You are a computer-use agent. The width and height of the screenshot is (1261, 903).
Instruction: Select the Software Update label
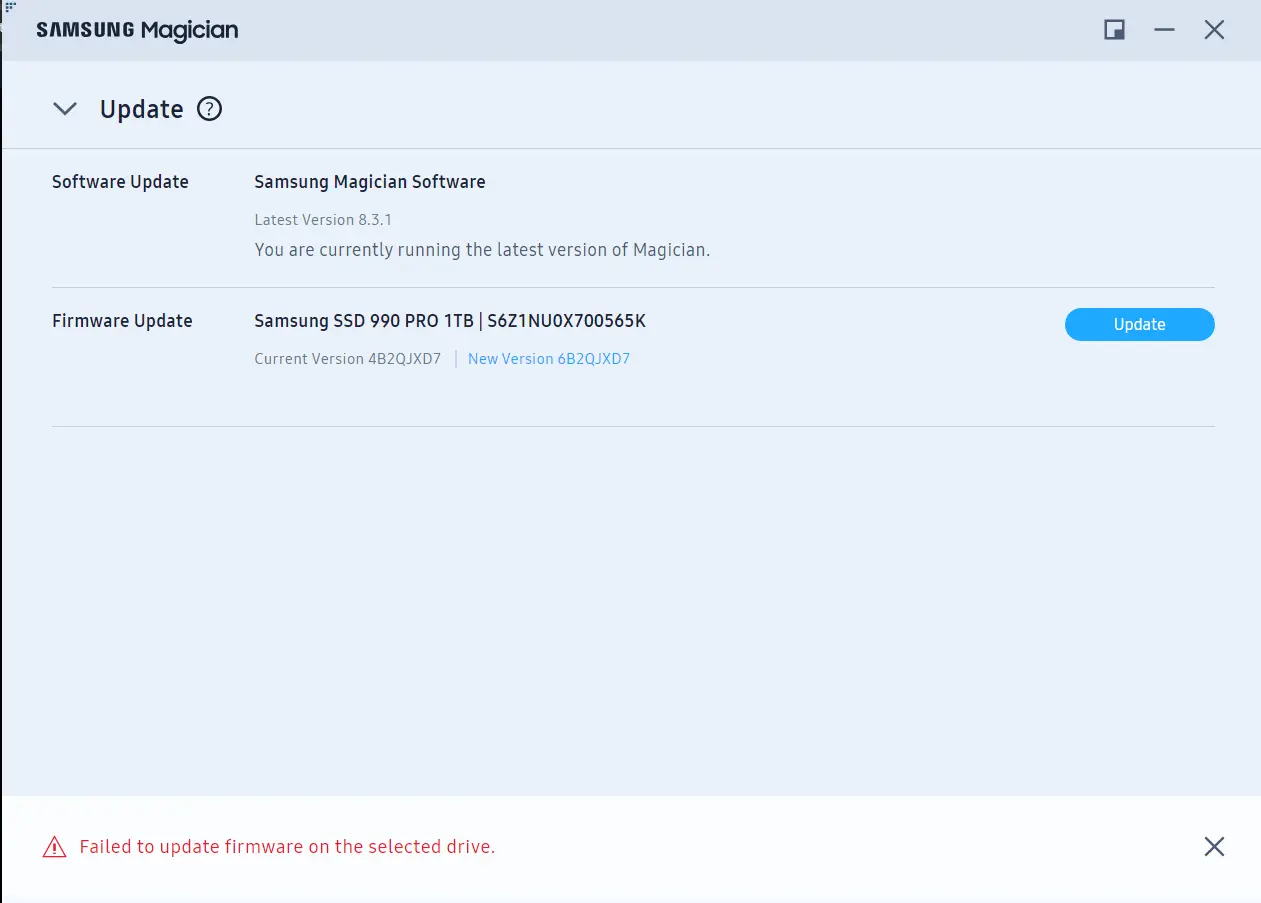[x=120, y=182]
